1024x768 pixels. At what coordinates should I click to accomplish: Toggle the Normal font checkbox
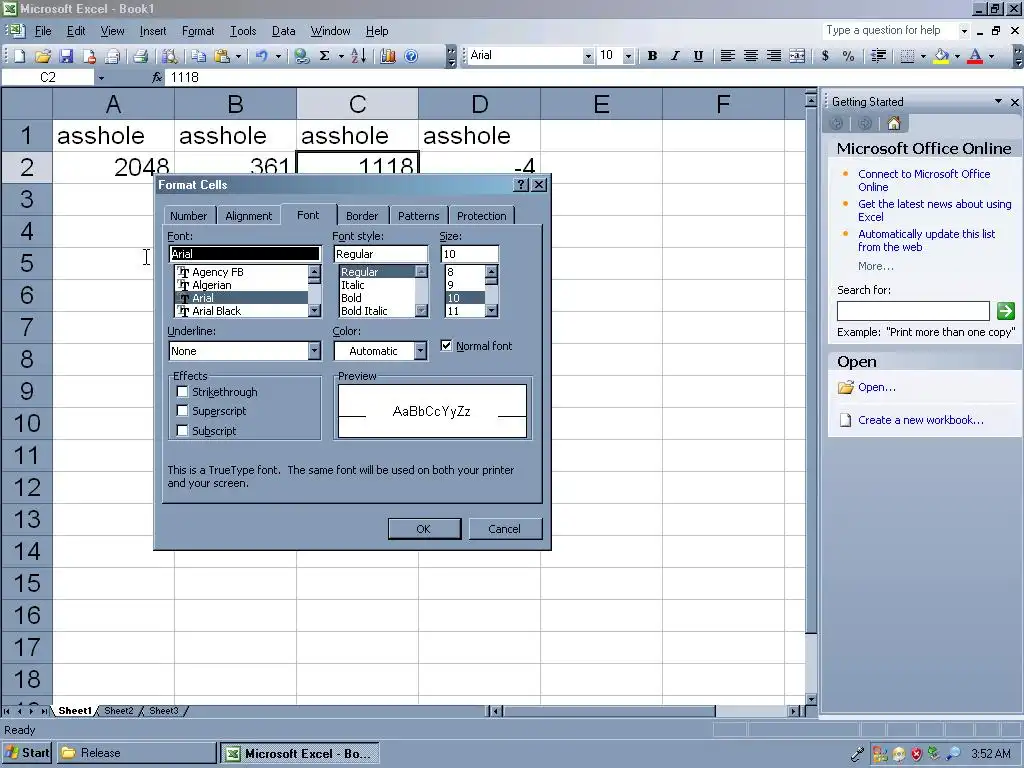tap(446, 345)
